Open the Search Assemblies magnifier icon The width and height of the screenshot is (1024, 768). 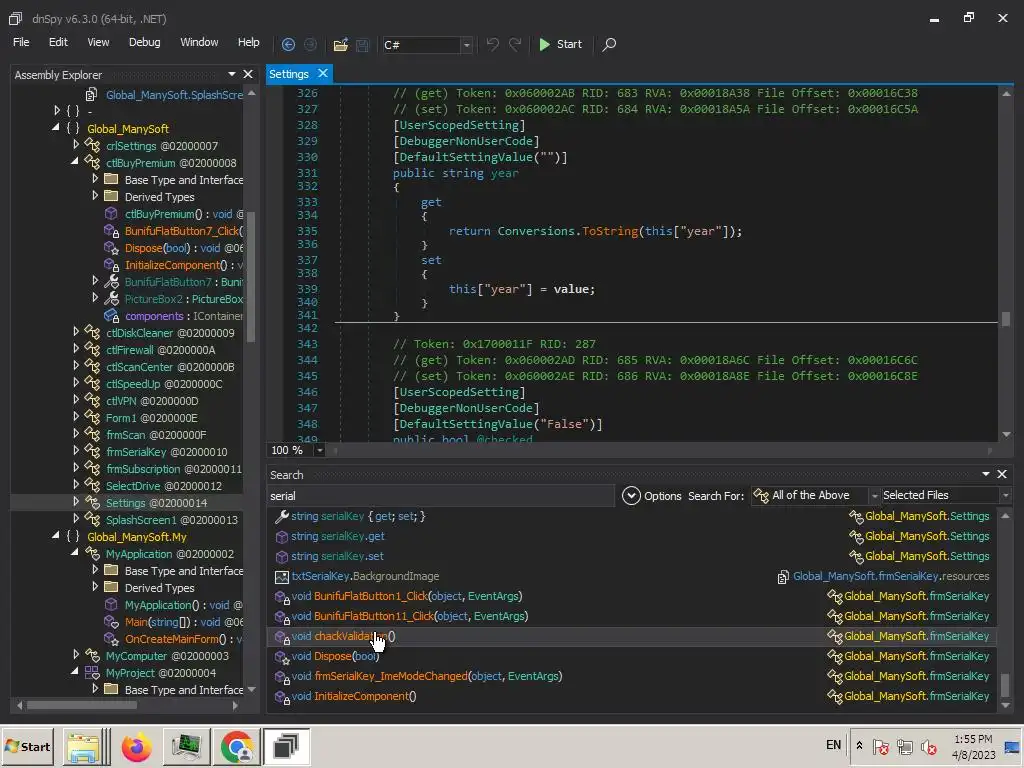609,44
